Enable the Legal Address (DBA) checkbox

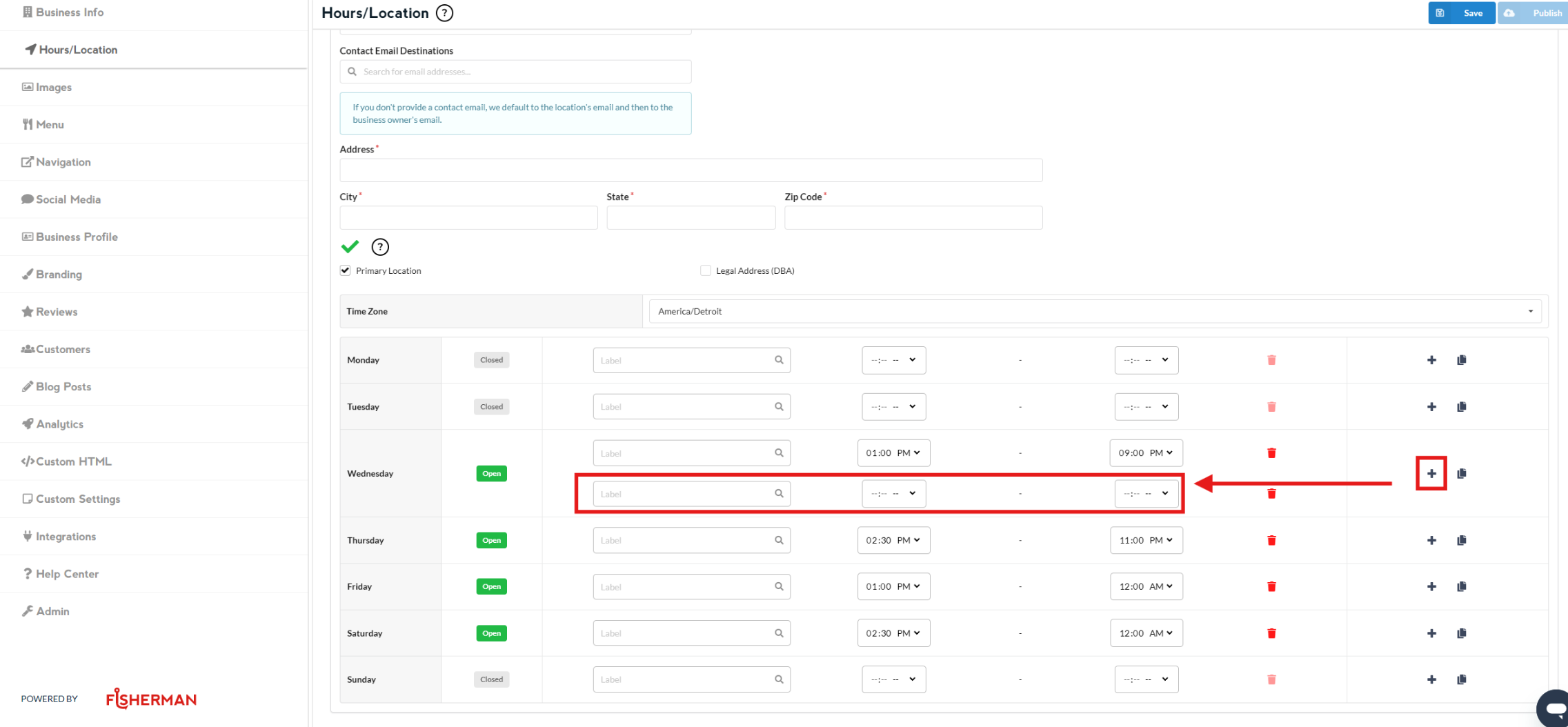point(705,270)
